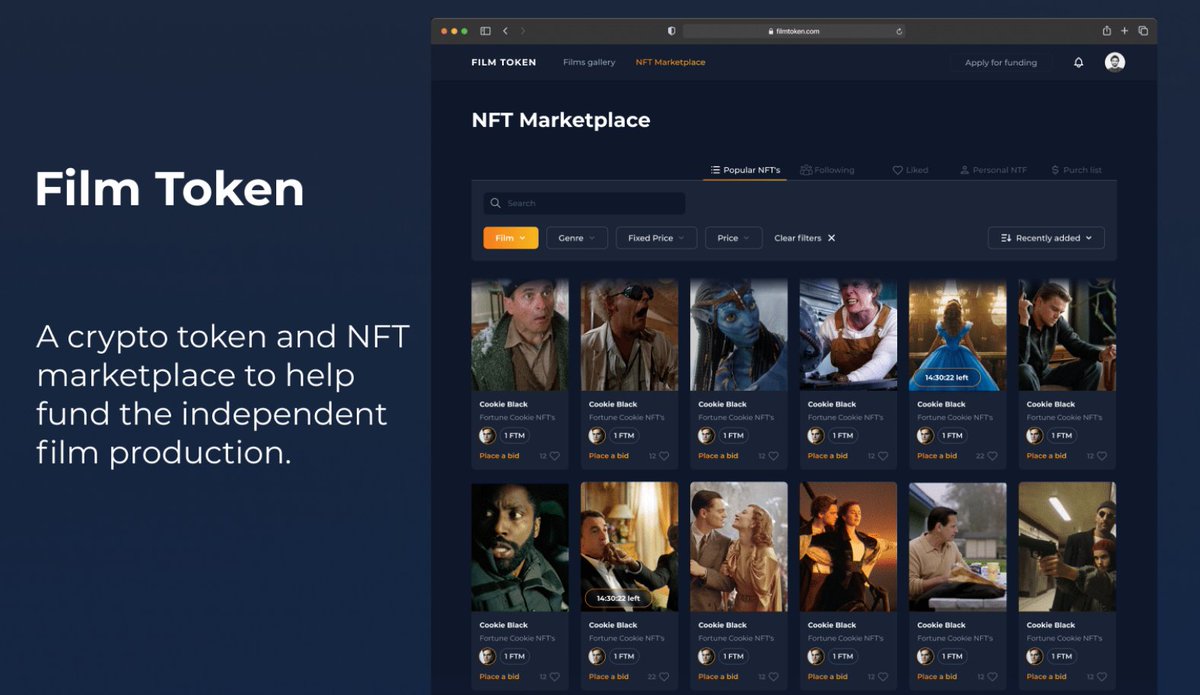
Task: Open the Fixed Price dropdown
Action: tap(657, 238)
